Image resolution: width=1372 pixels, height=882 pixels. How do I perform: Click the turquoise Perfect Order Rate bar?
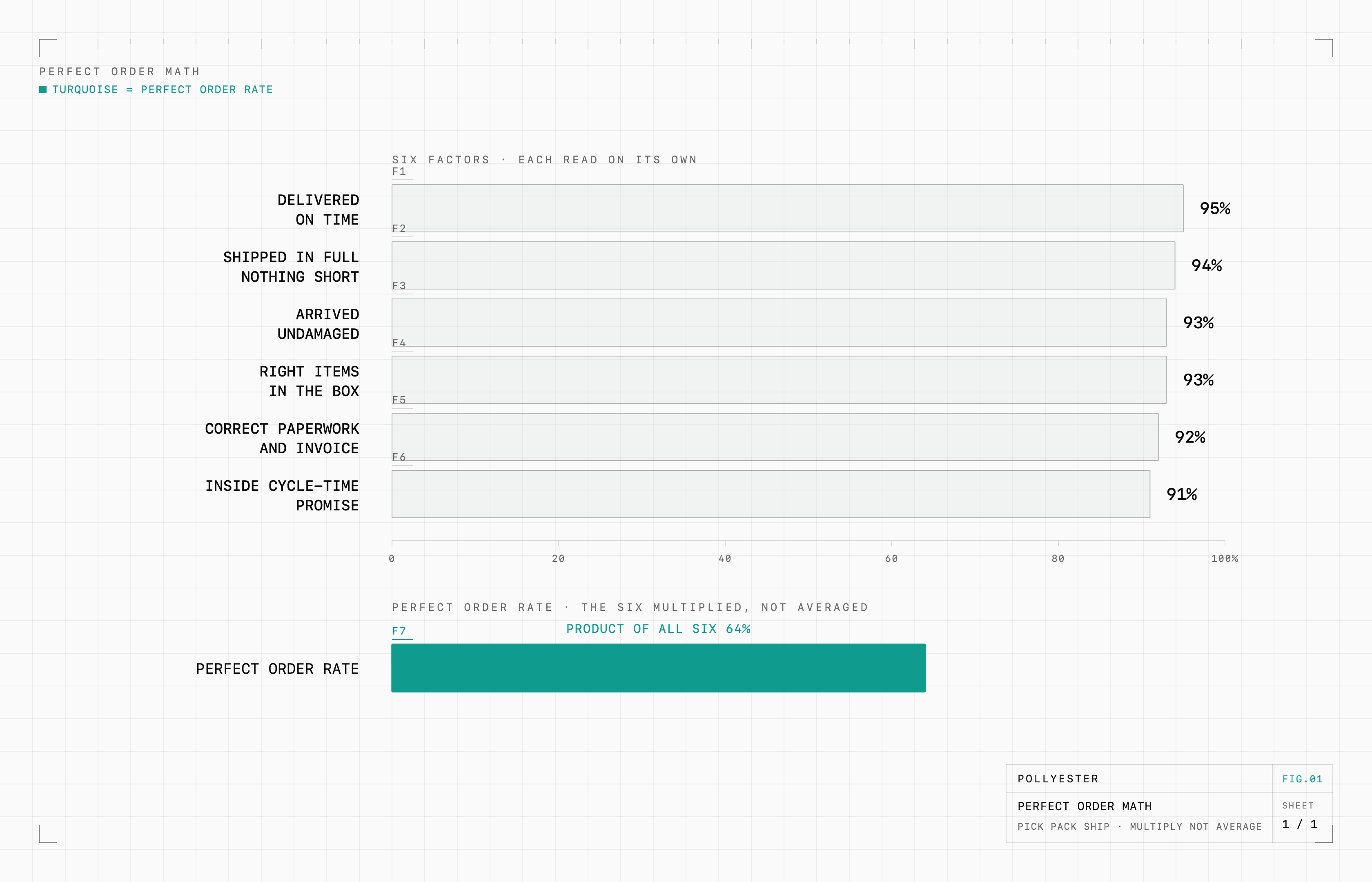click(659, 668)
